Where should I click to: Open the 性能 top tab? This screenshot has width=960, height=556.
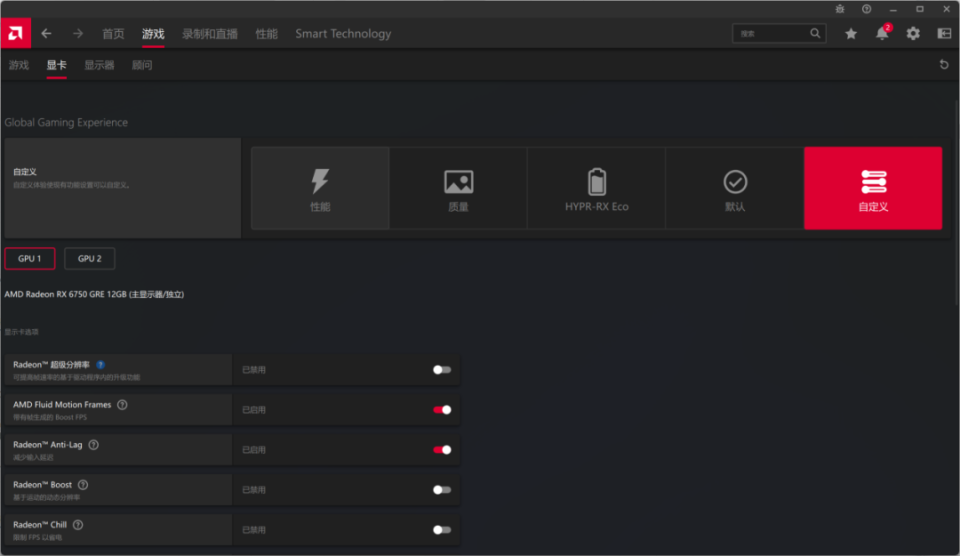pos(266,34)
